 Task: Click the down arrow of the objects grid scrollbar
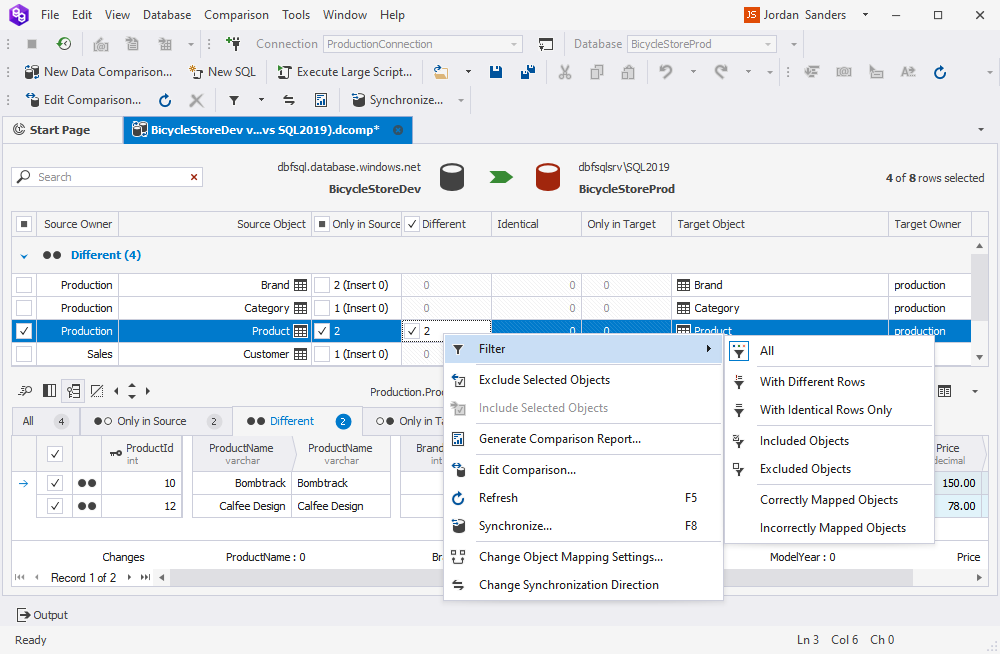pos(980,357)
